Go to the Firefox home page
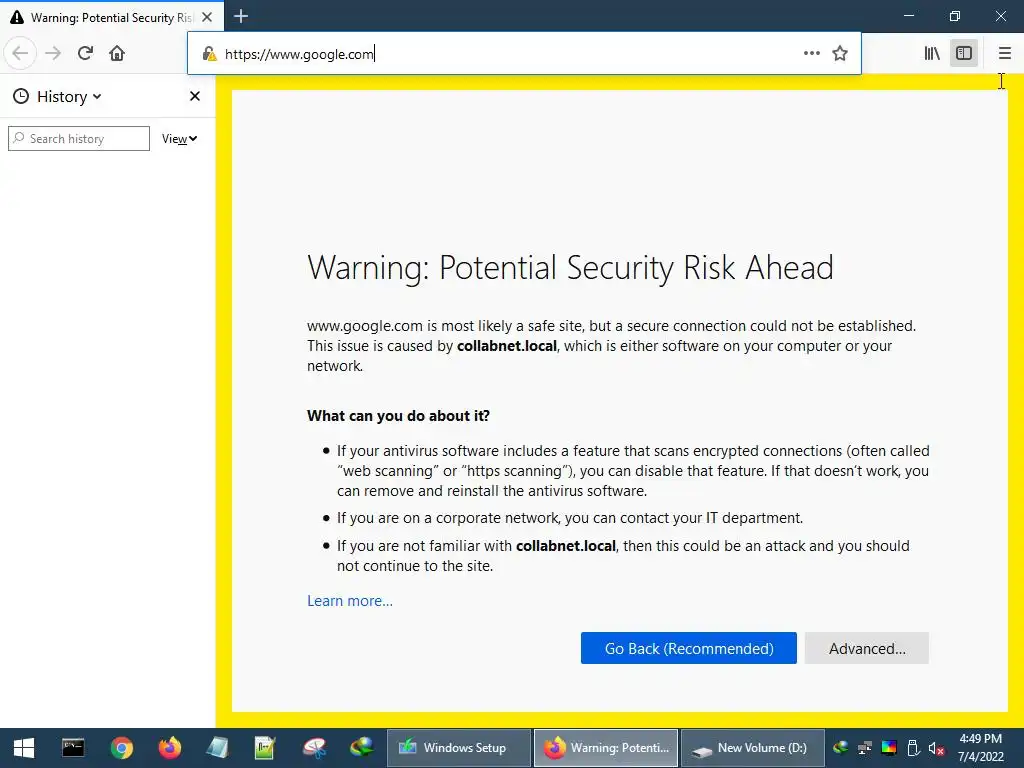Screen dimensions: 1024x768 coord(117,54)
